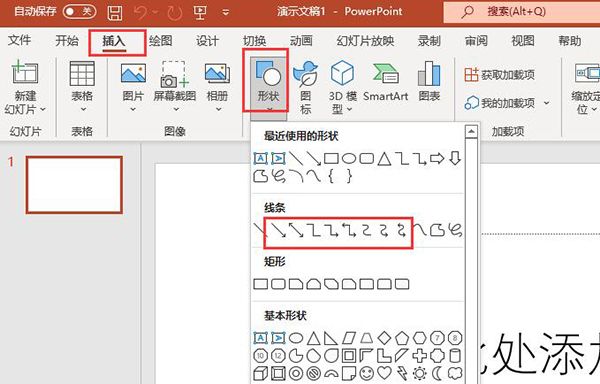Image resolution: width=600 pixels, height=384 pixels.
Task: Switch to the 动画 tab
Action: (301, 40)
